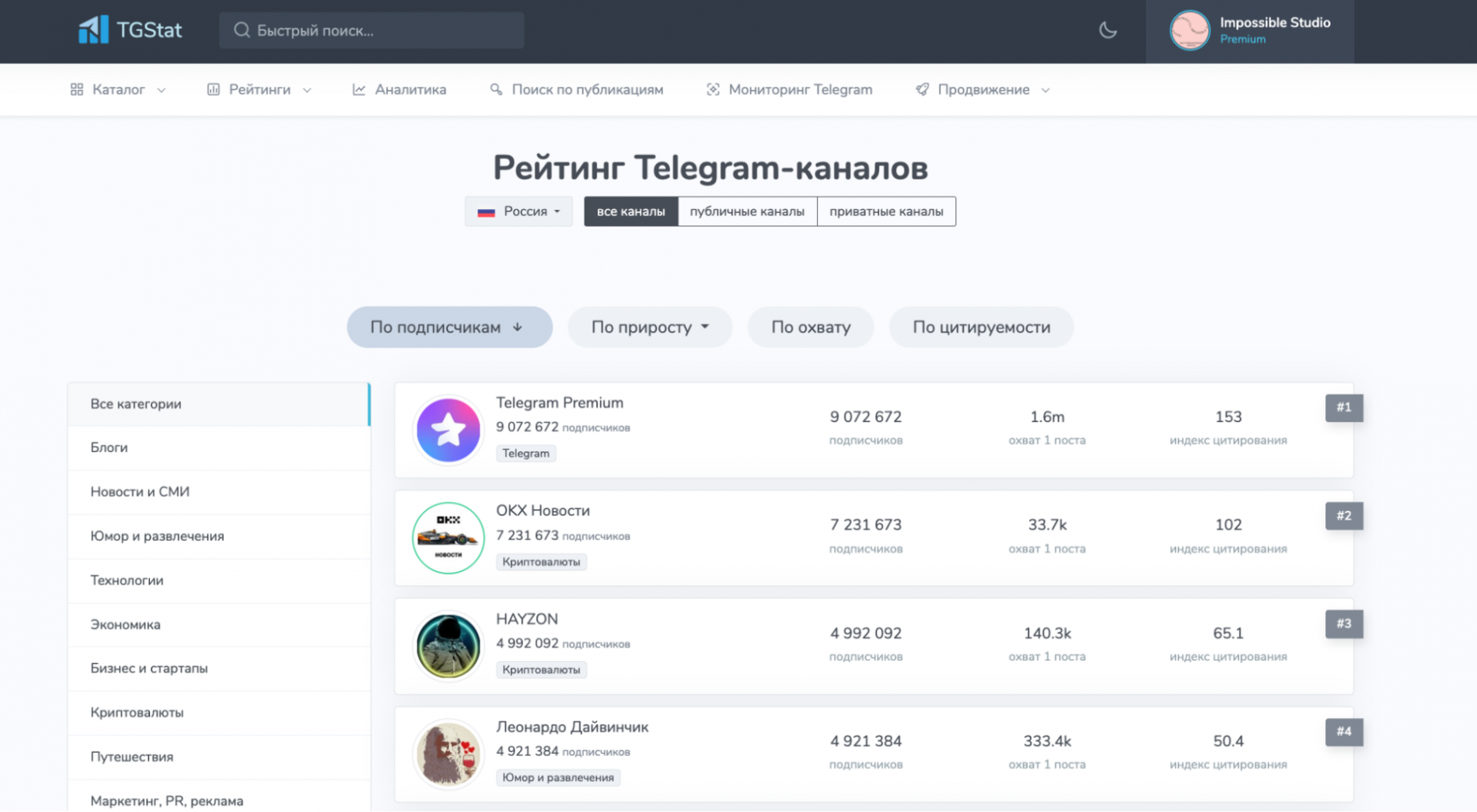Click the Рейтинги chart icon
This screenshot has height=812, width=1477.
point(213,89)
